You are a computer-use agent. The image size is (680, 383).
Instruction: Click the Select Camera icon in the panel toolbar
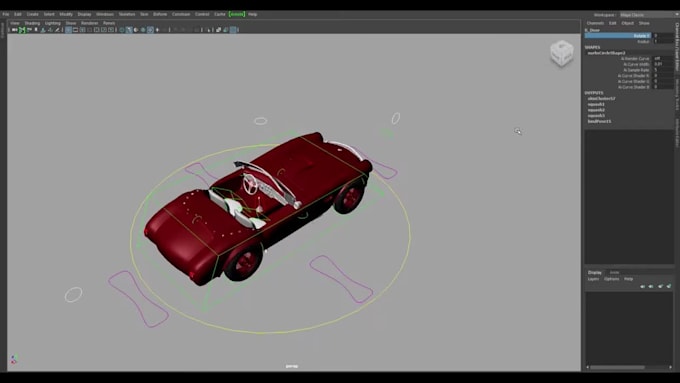point(14,29)
